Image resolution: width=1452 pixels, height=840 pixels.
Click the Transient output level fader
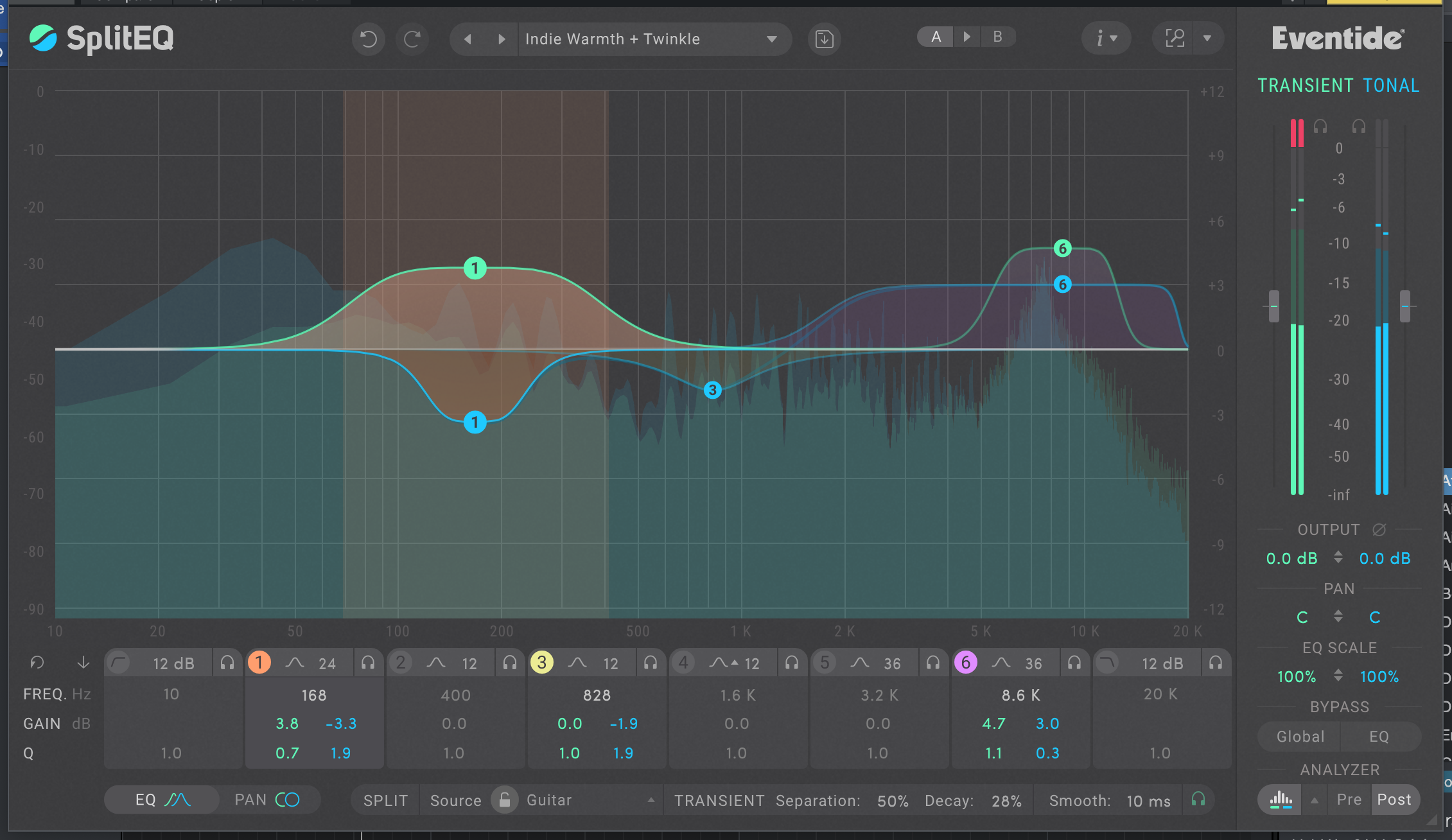tap(1274, 306)
